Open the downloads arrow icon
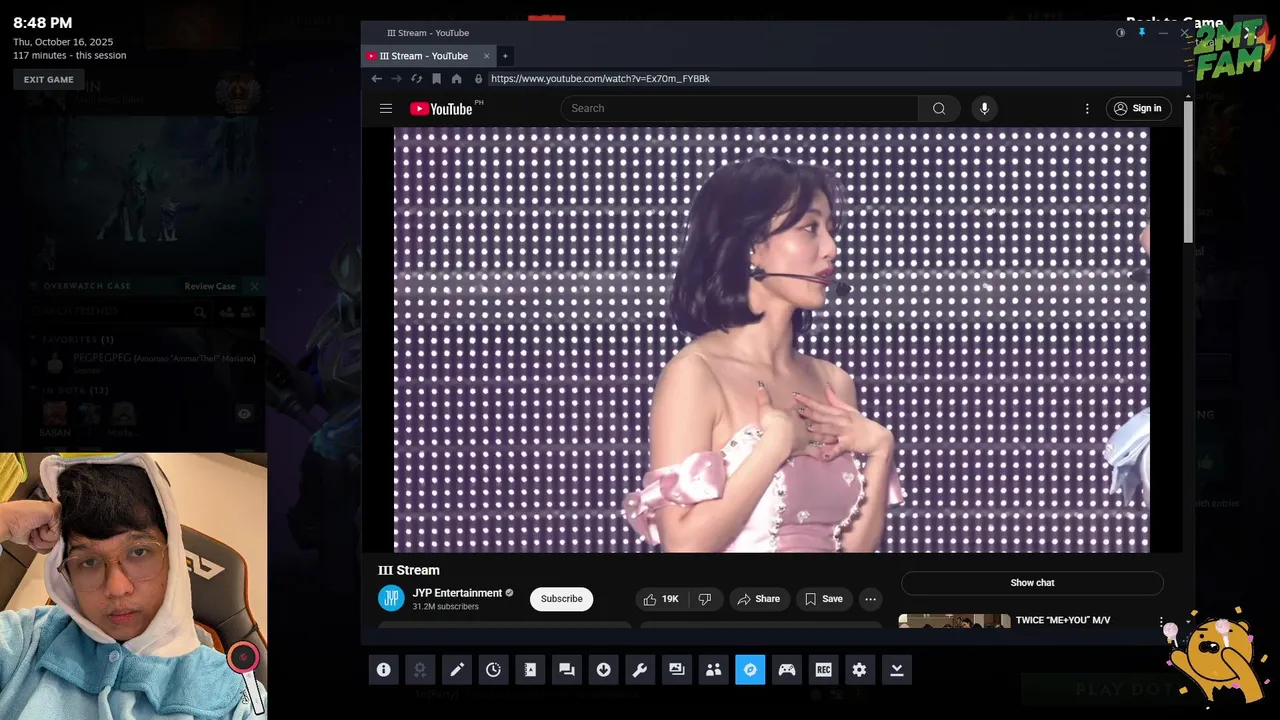 [x=603, y=670]
